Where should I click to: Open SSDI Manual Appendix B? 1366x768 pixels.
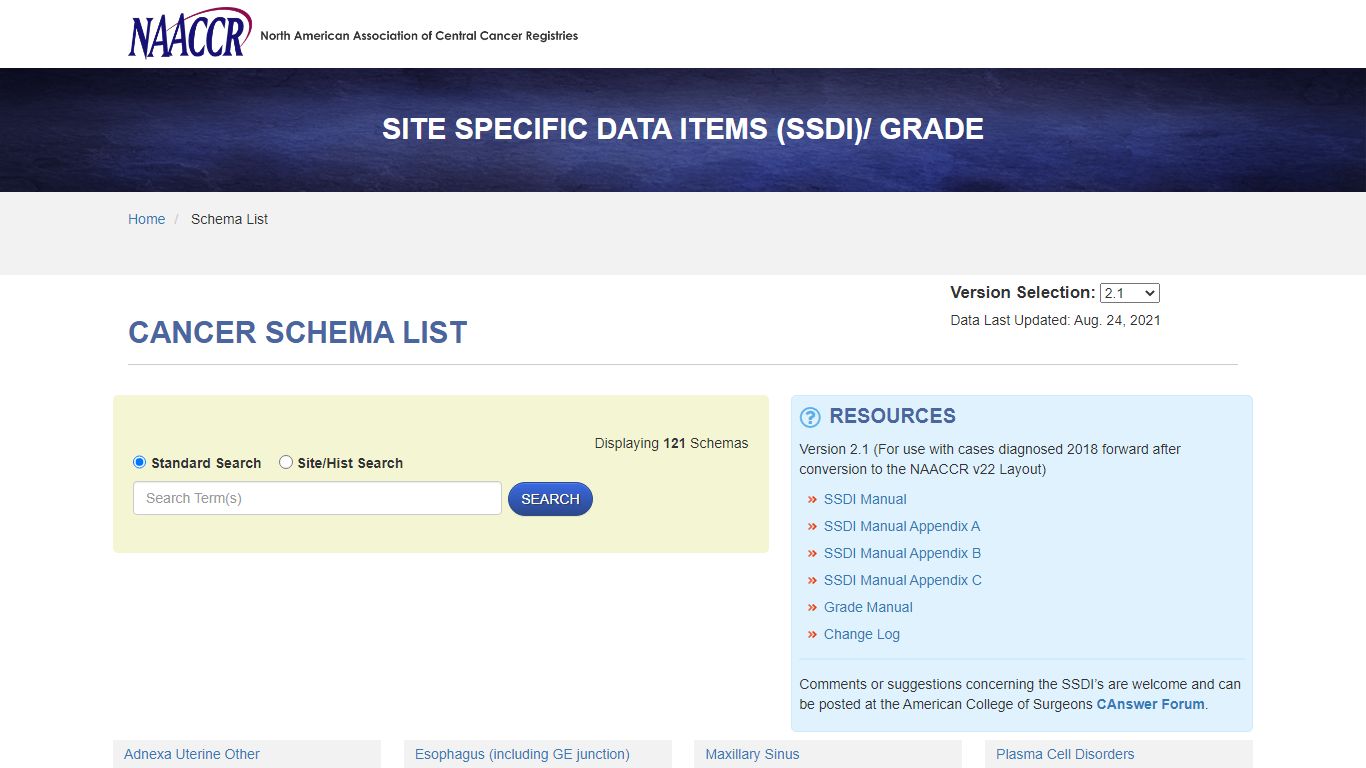coord(902,553)
